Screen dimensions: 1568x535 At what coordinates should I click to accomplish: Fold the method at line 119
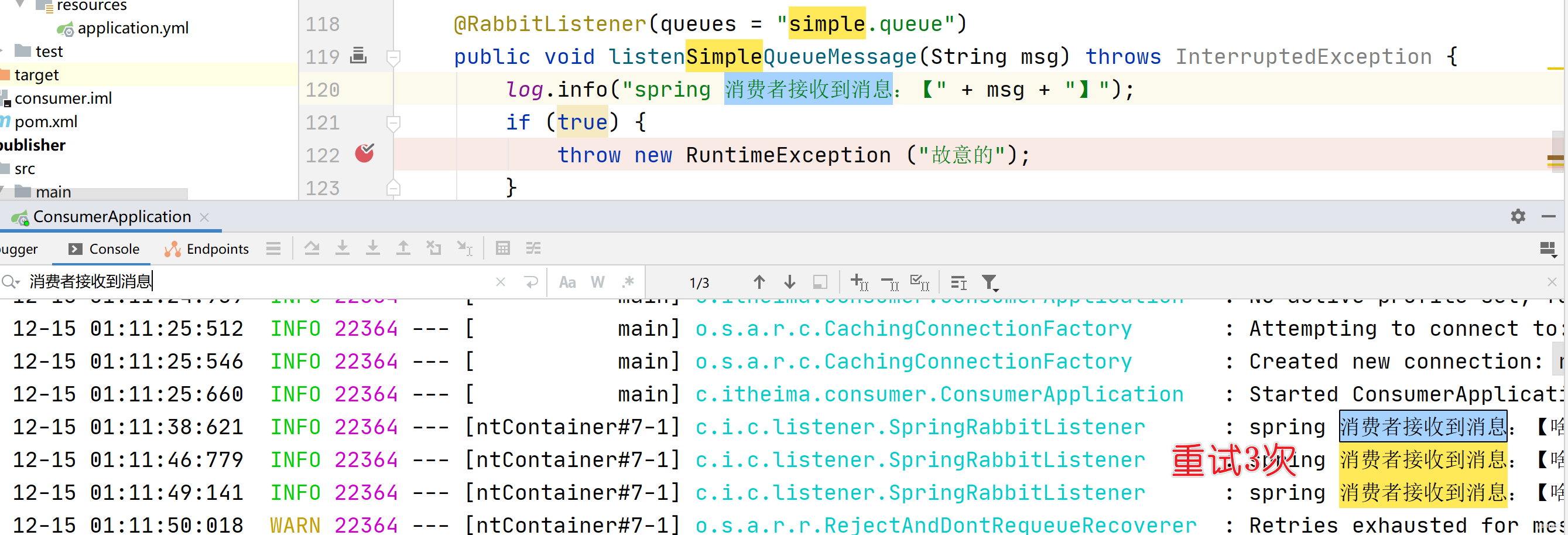click(x=393, y=57)
